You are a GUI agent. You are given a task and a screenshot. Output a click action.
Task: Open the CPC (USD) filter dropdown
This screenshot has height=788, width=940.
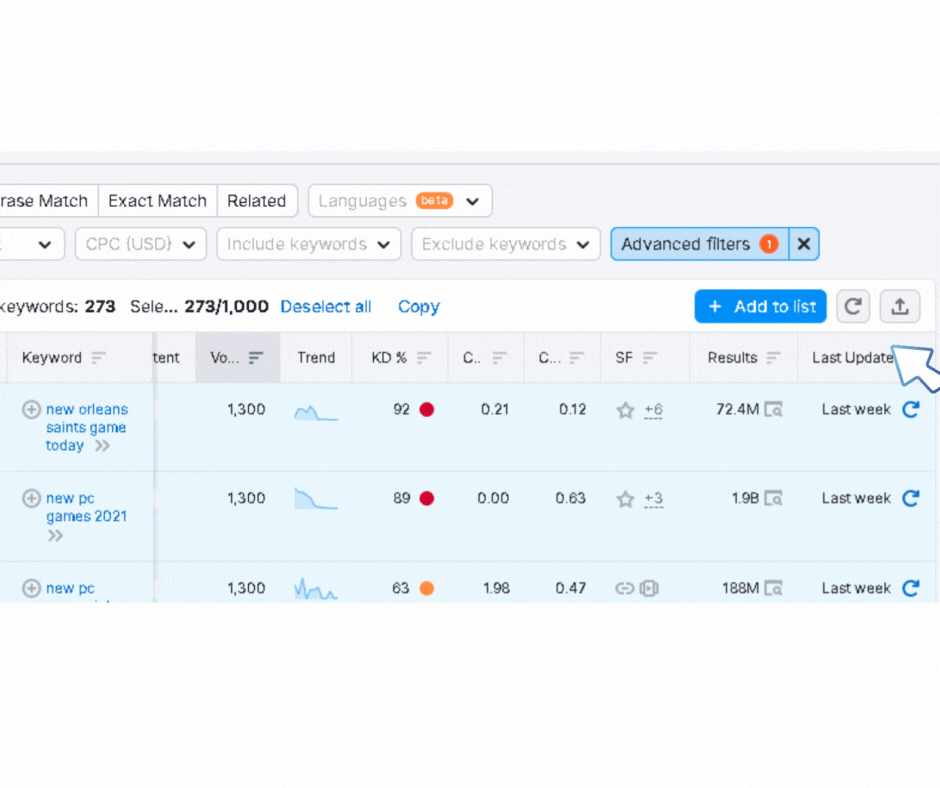(x=141, y=244)
